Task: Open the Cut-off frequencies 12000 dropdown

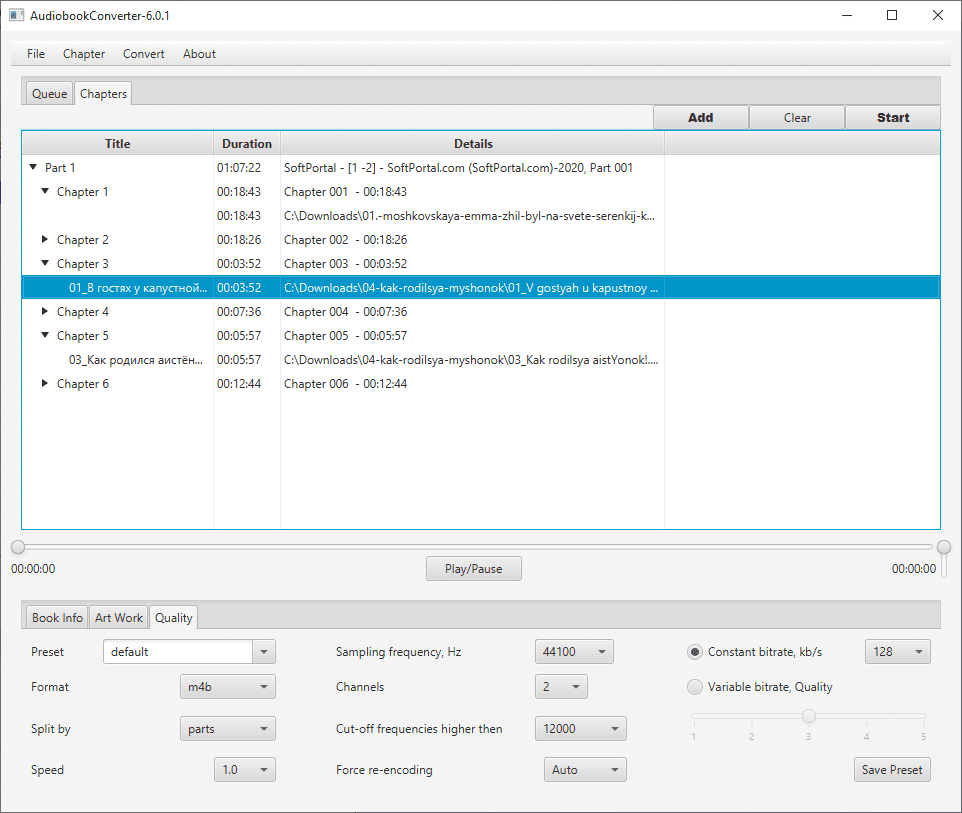Action: [581, 728]
